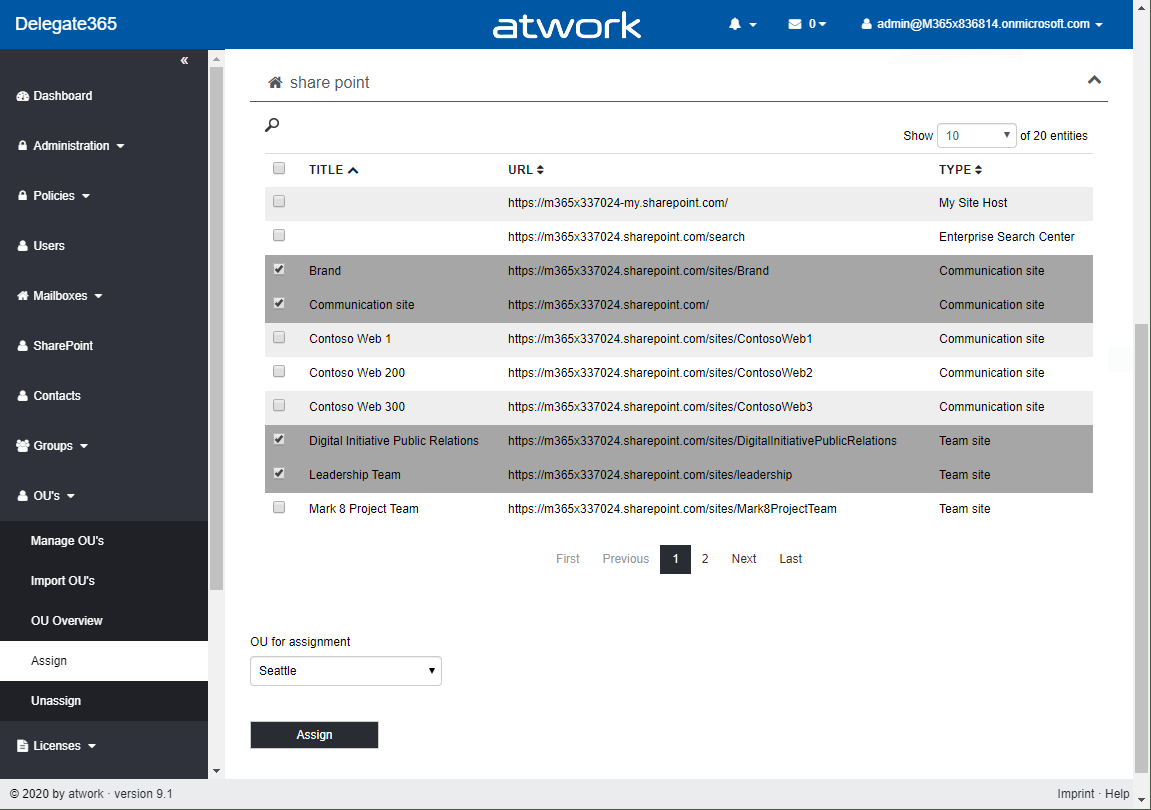Click the sidebar vertical scrollbar
Image resolution: width=1151 pixels, height=810 pixels.
pyautogui.click(x=216, y=330)
